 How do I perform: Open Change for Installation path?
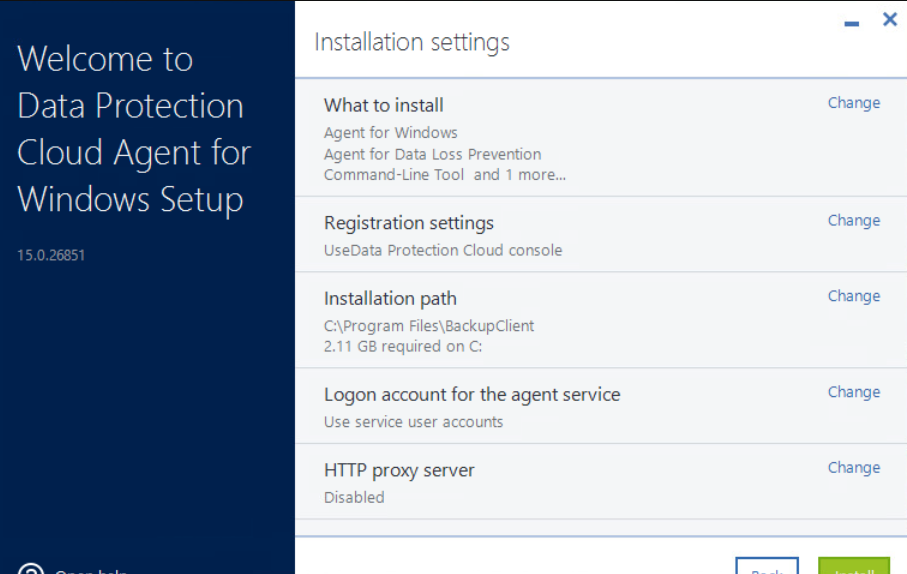[853, 296]
